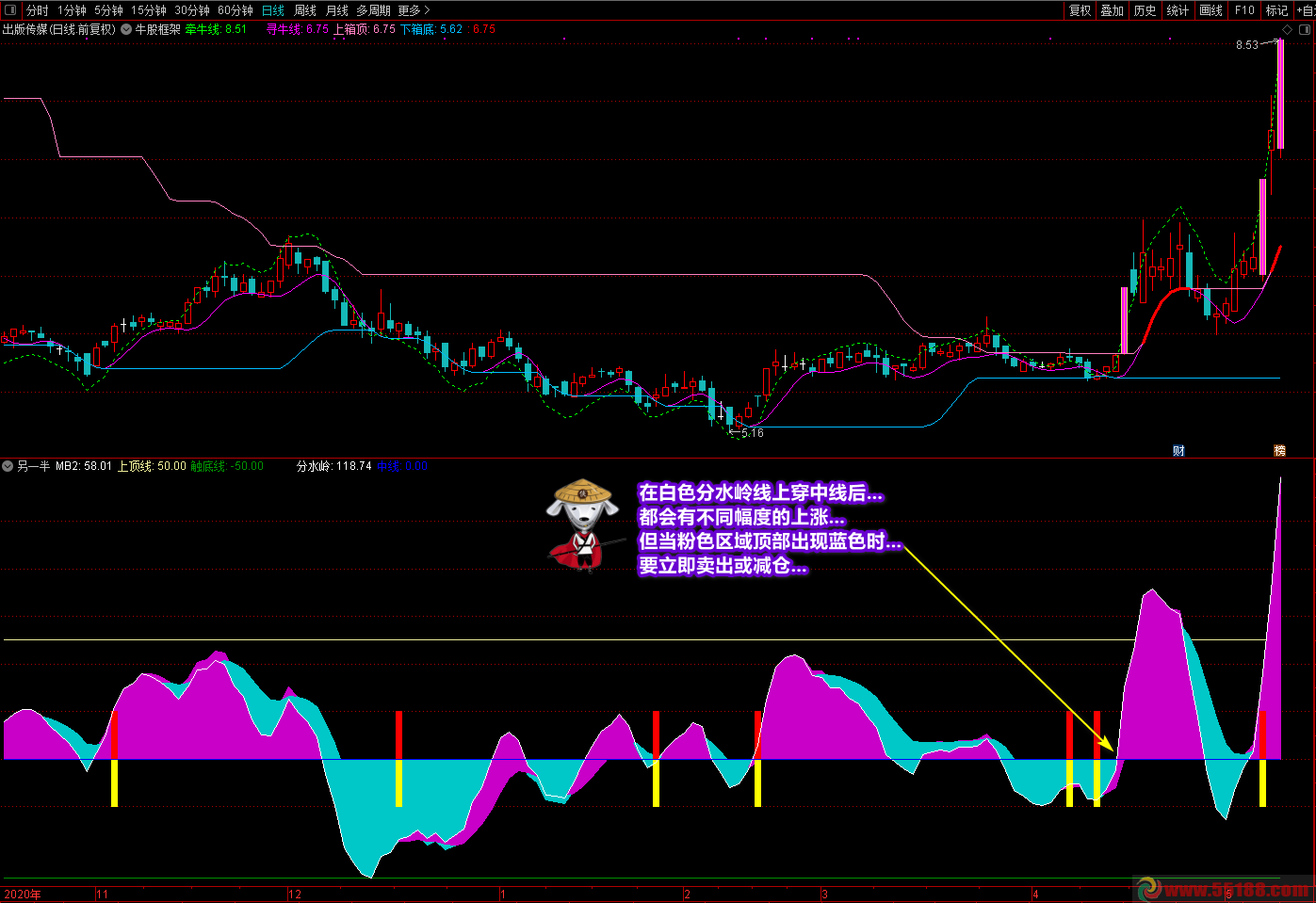Screen dimensions: 1316x903
Task: Click the 8.53 high price label
Action: click(x=1246, y=44)
